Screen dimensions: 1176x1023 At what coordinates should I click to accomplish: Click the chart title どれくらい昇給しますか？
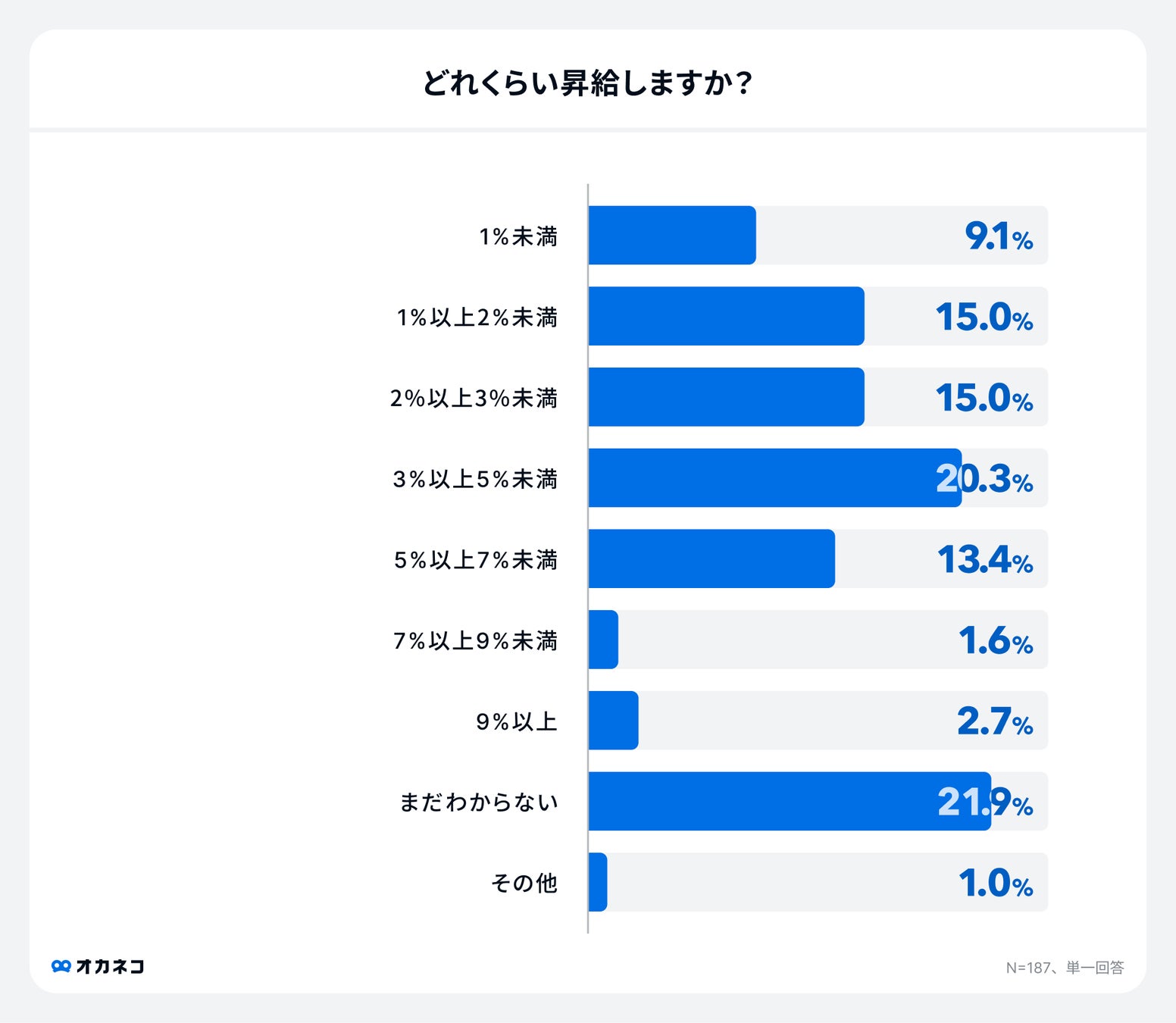(x=587, y=83)
